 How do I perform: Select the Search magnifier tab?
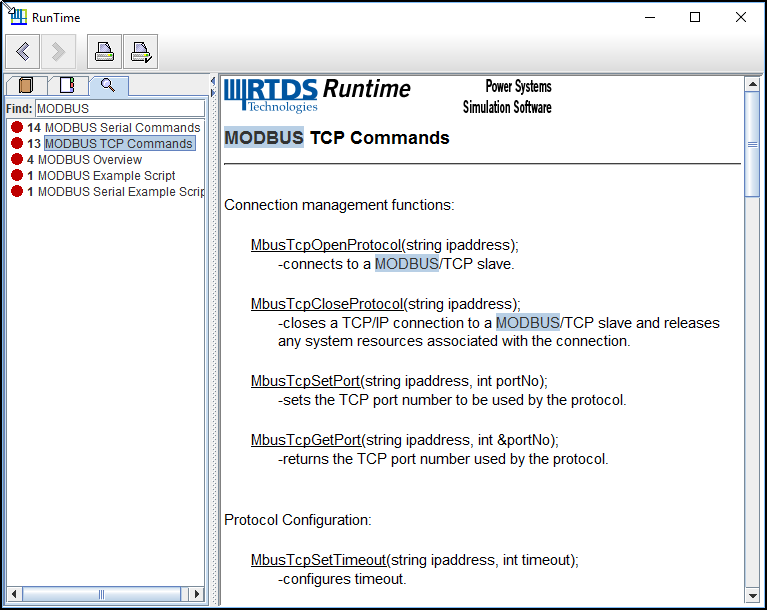[x=108, y=85]
